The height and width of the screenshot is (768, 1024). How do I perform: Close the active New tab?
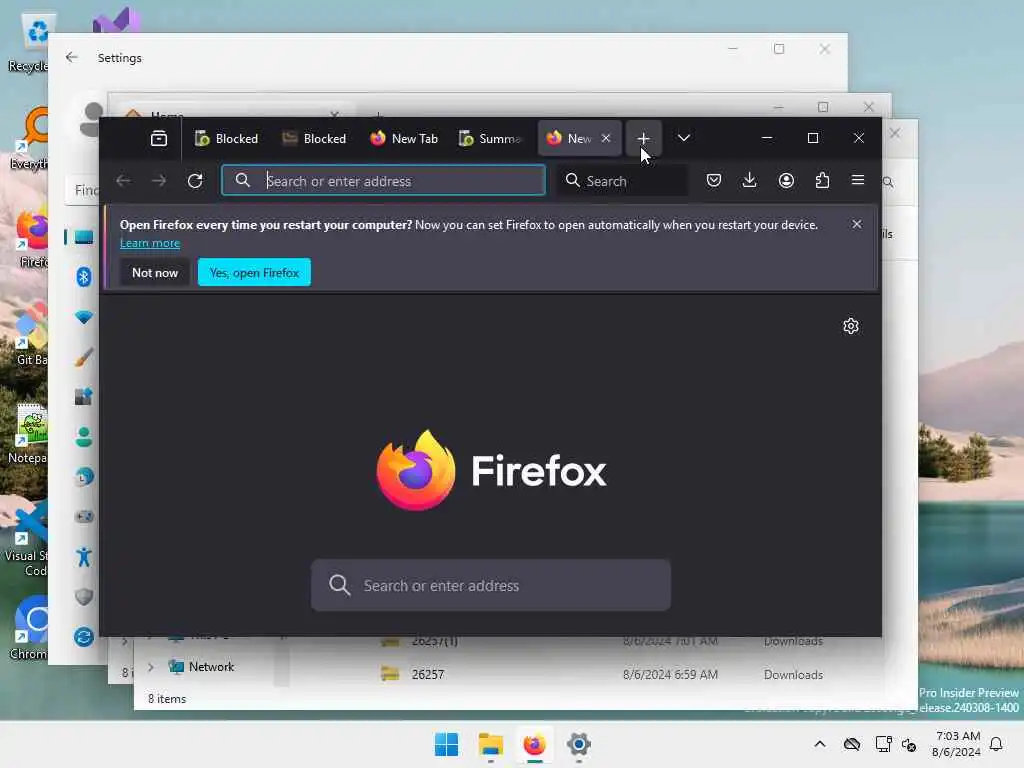(x=606, y=138)
